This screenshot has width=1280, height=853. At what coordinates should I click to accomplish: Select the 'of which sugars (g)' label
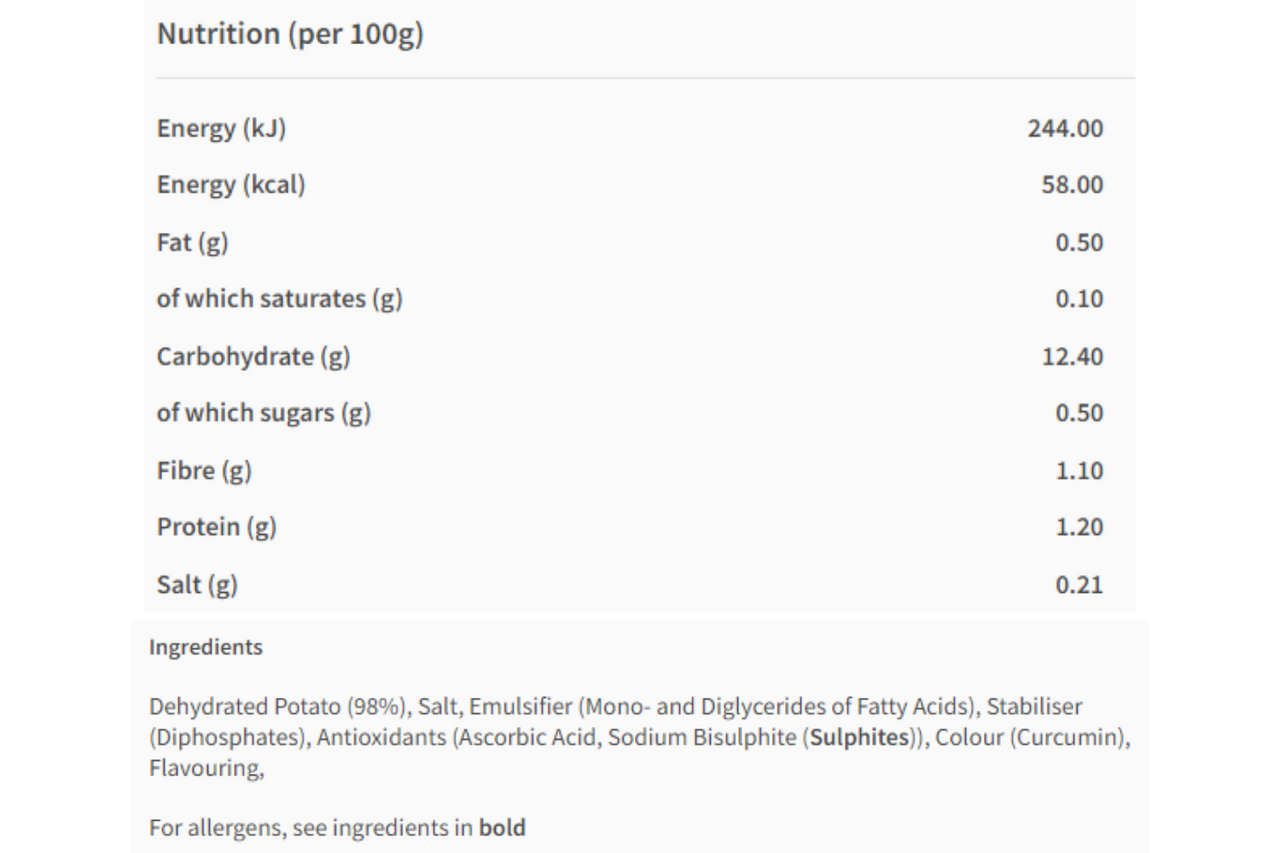point(264,413)
